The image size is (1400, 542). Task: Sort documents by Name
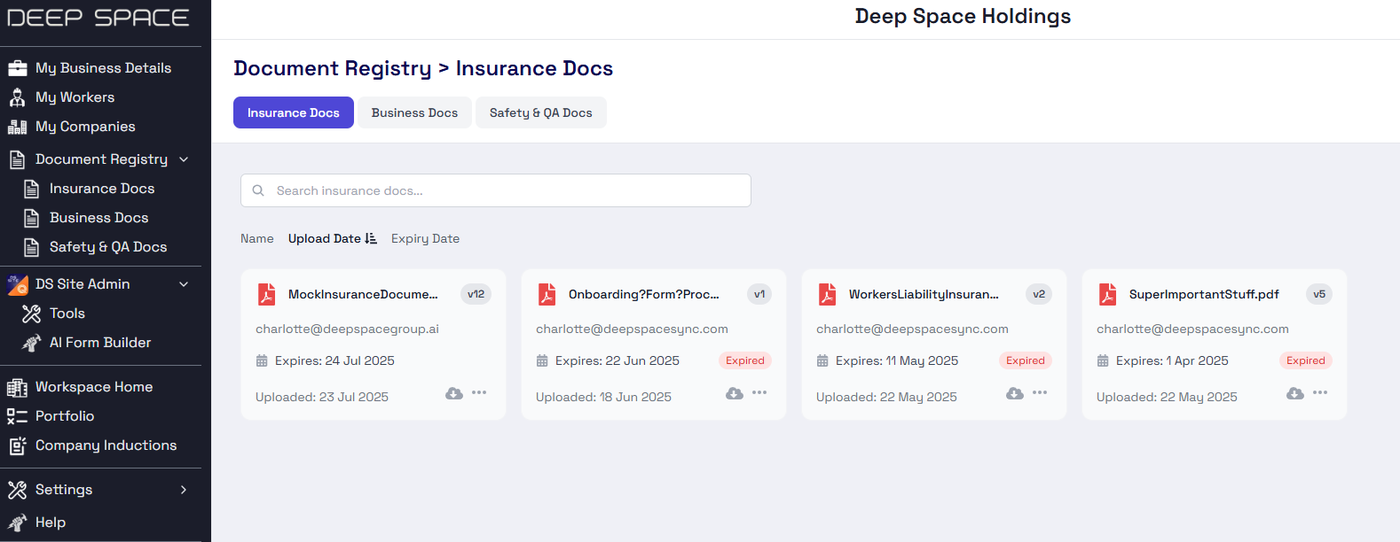pos(257,239)
